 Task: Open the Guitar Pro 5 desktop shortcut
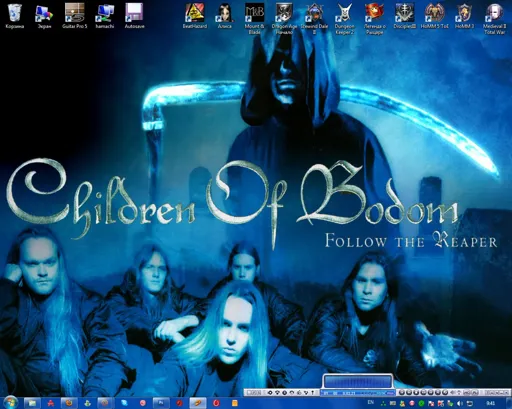[74, 16]
